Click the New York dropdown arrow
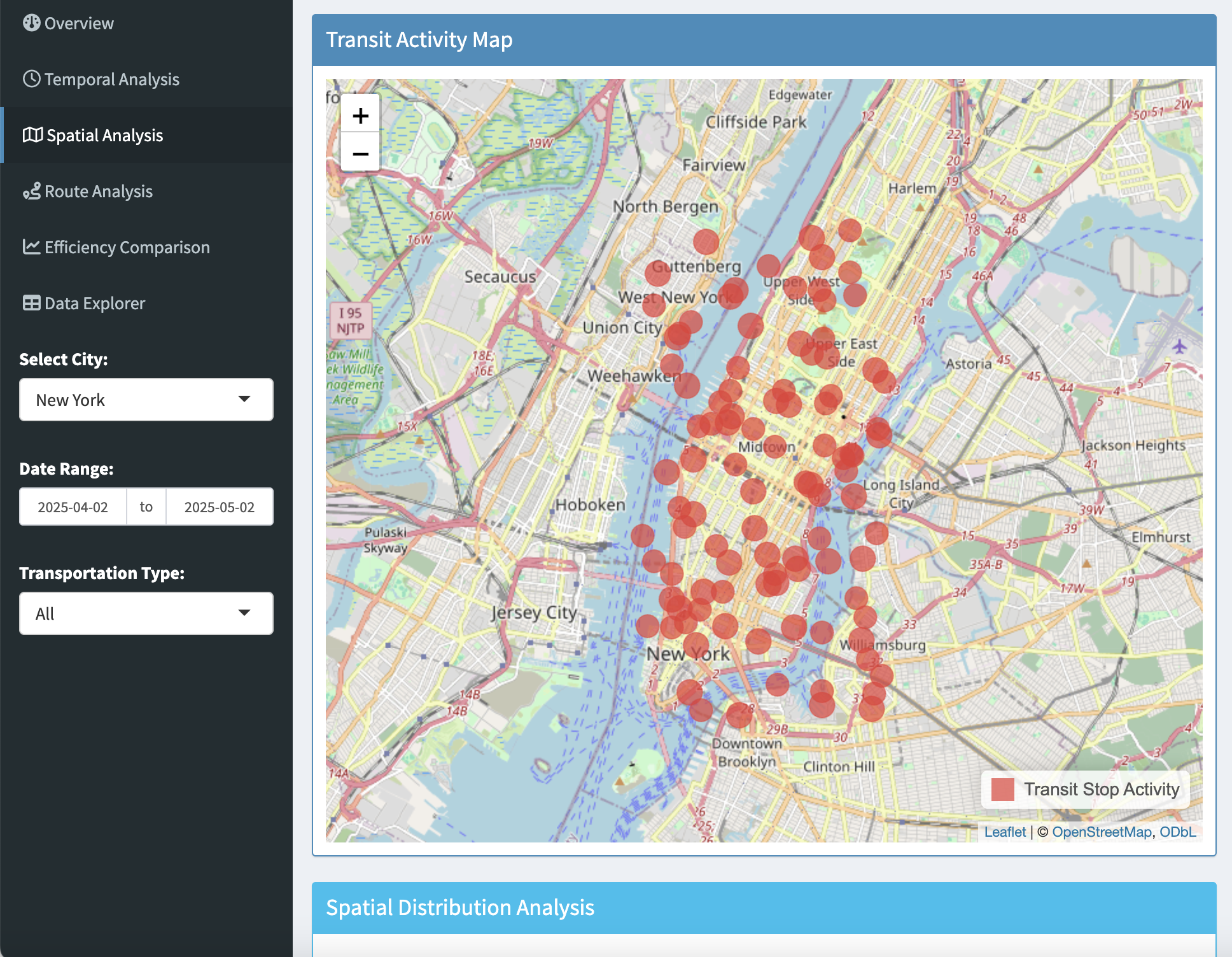This screenshot has height=957, width=1232. 244,400
